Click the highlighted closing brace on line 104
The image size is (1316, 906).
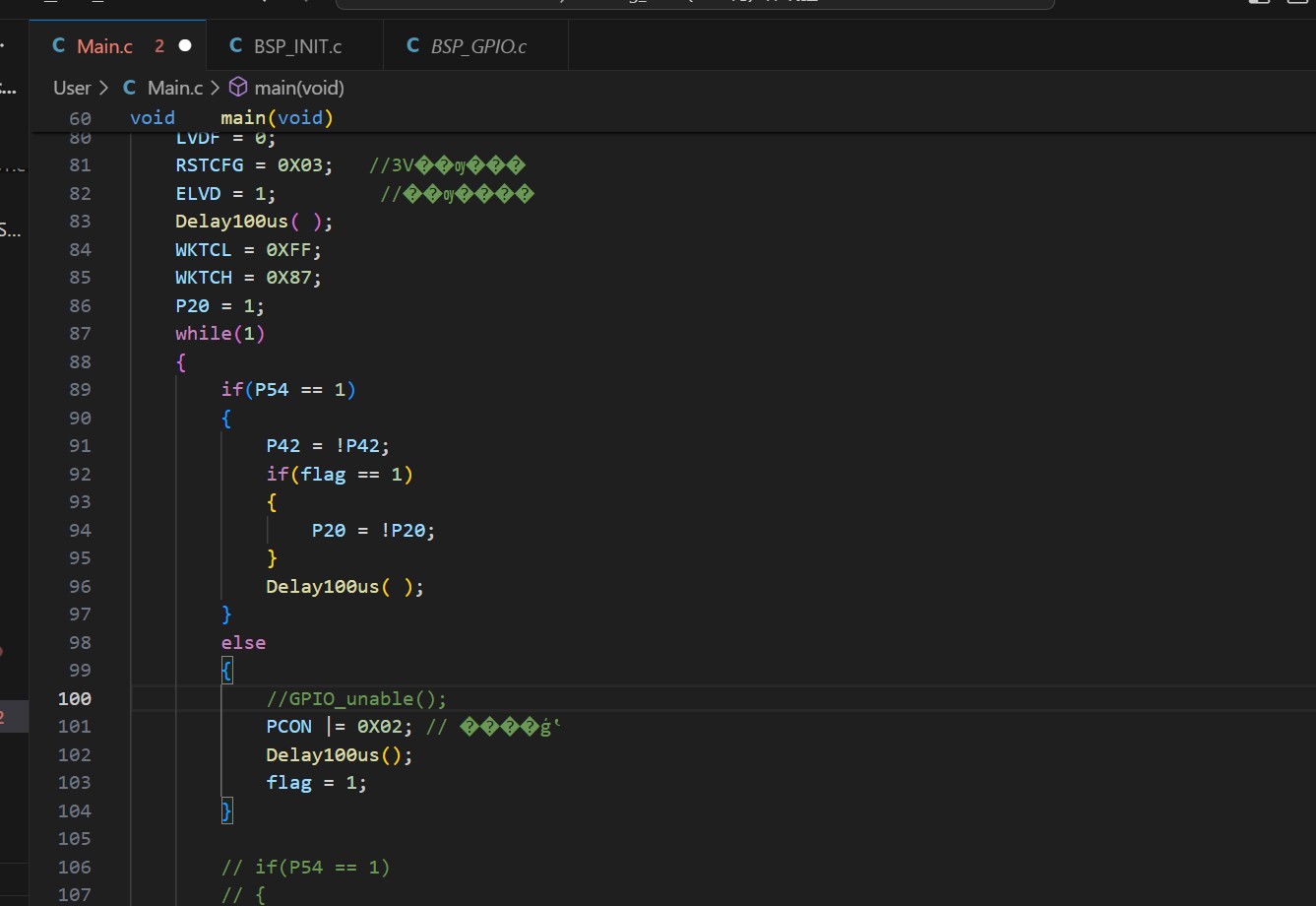(226, 810)
